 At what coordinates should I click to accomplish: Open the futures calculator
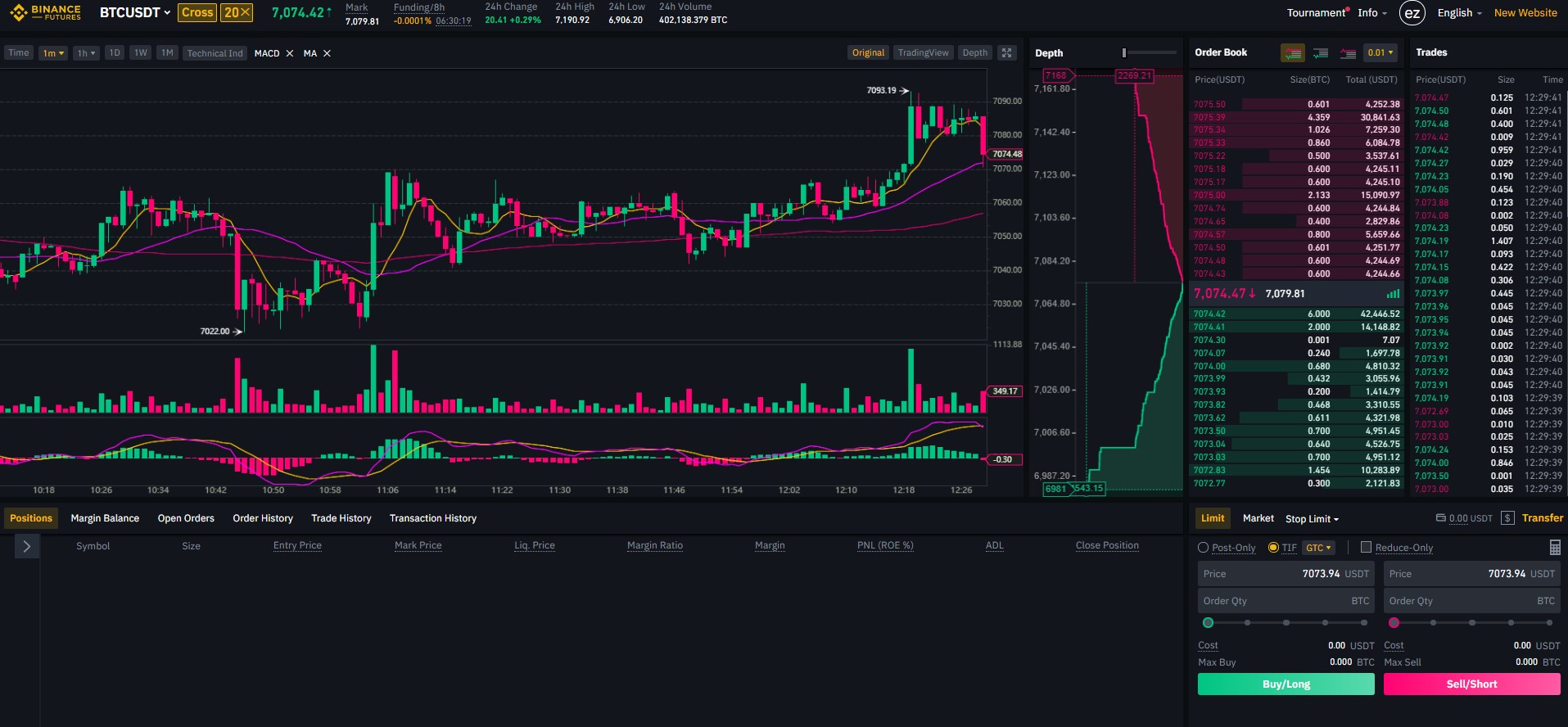click(1555, 548)
